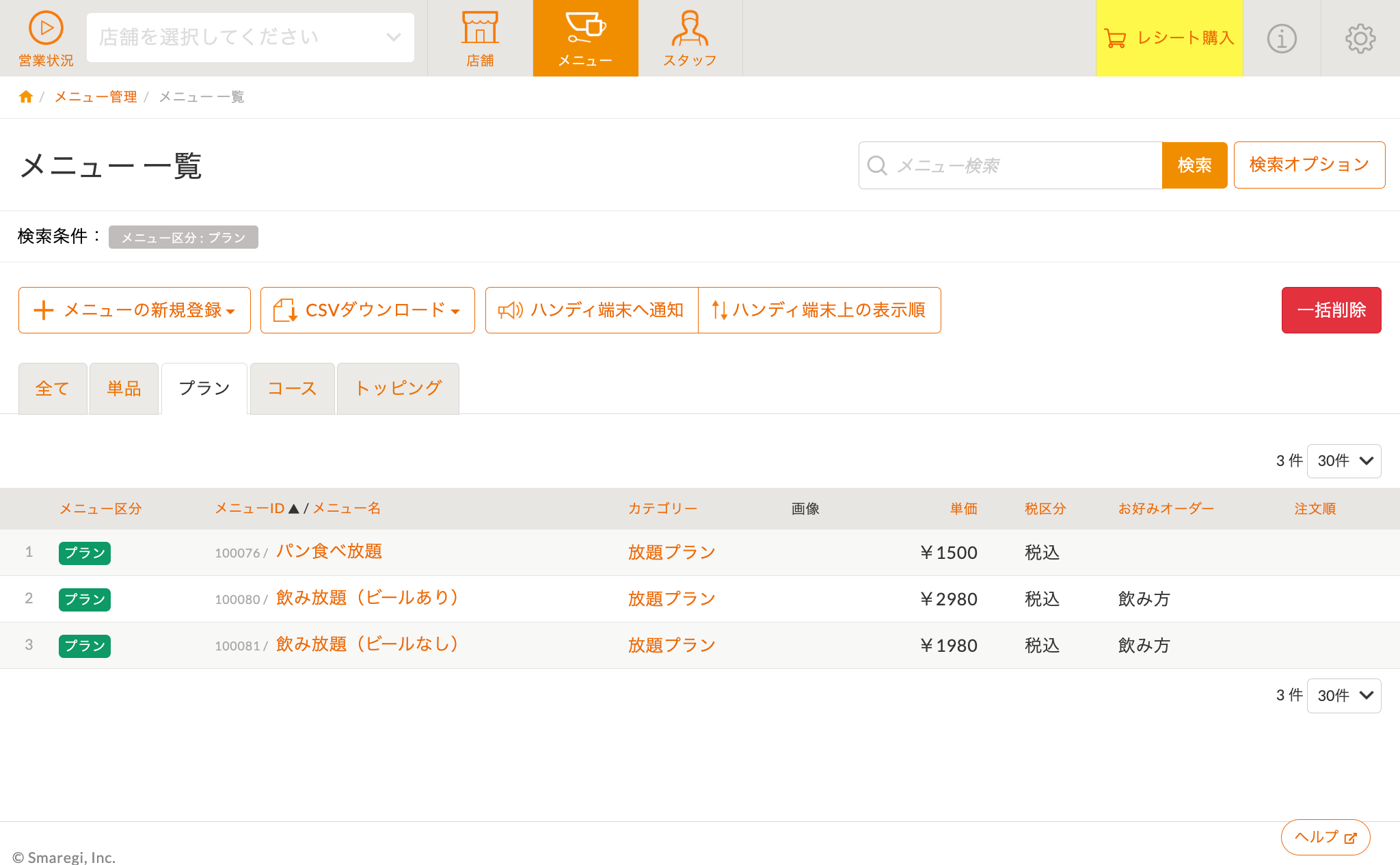Switch to the 単品 tab
The height and width of the screenshot is (865, 1400).
[124, 389]
